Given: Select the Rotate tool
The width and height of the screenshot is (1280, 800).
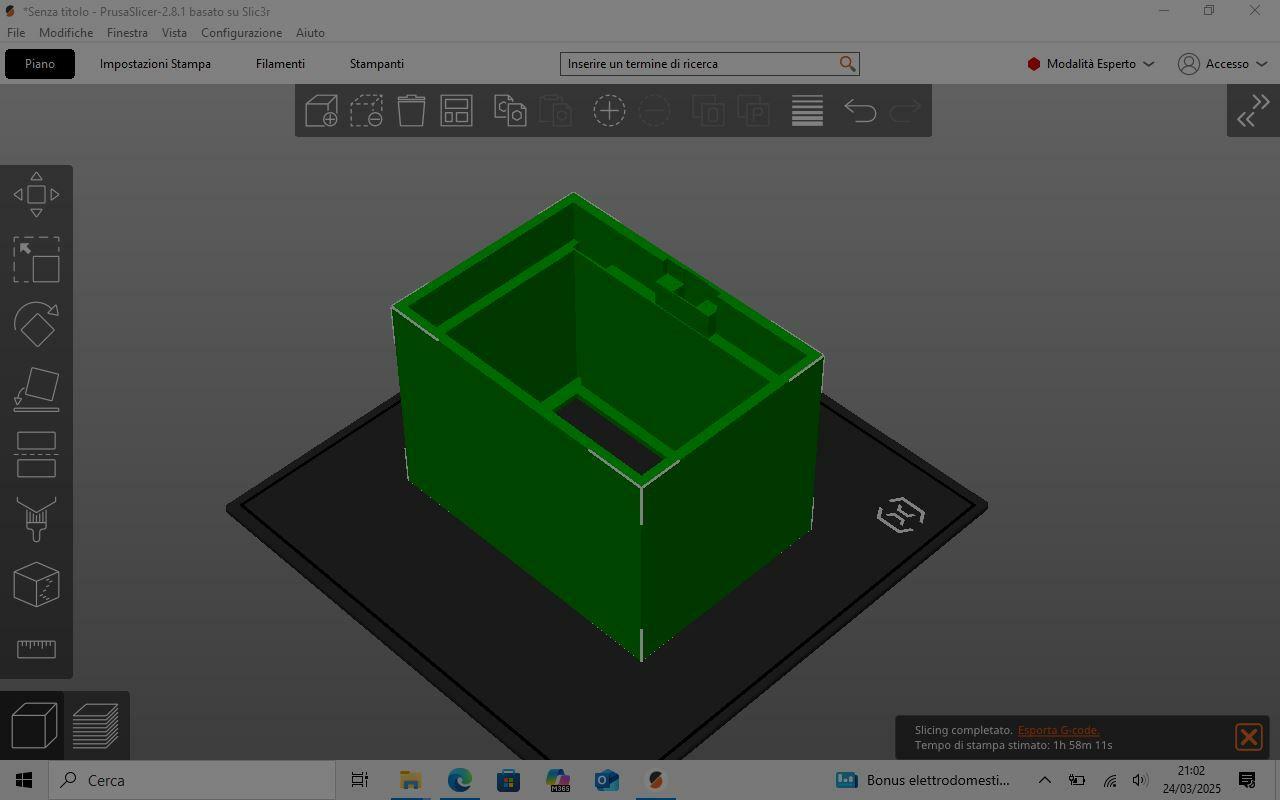Looking at the screenshot, I should point(36,324).
